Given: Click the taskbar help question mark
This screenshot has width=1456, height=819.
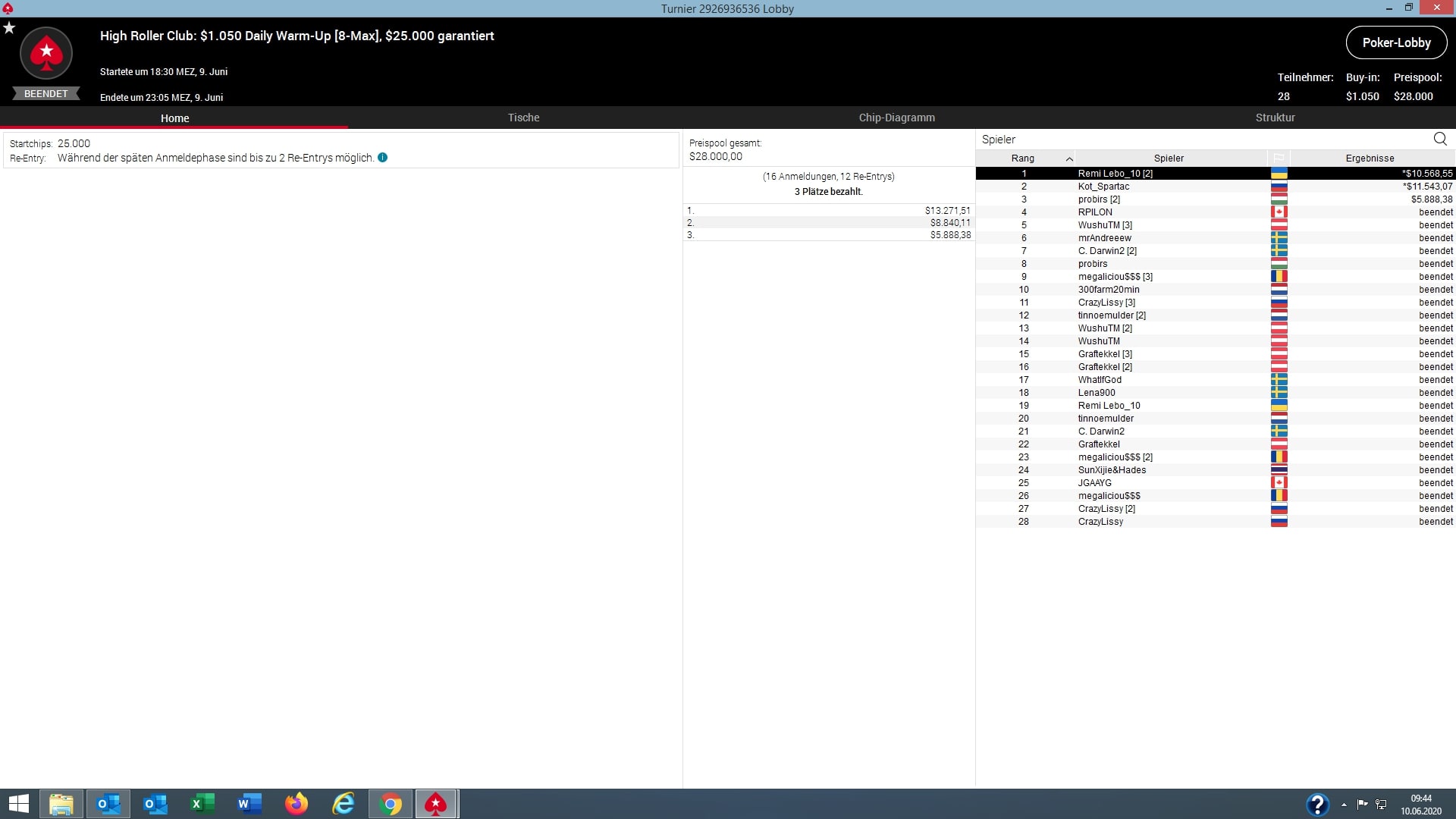Looking at the screenshot, I should coord(1317,804).
